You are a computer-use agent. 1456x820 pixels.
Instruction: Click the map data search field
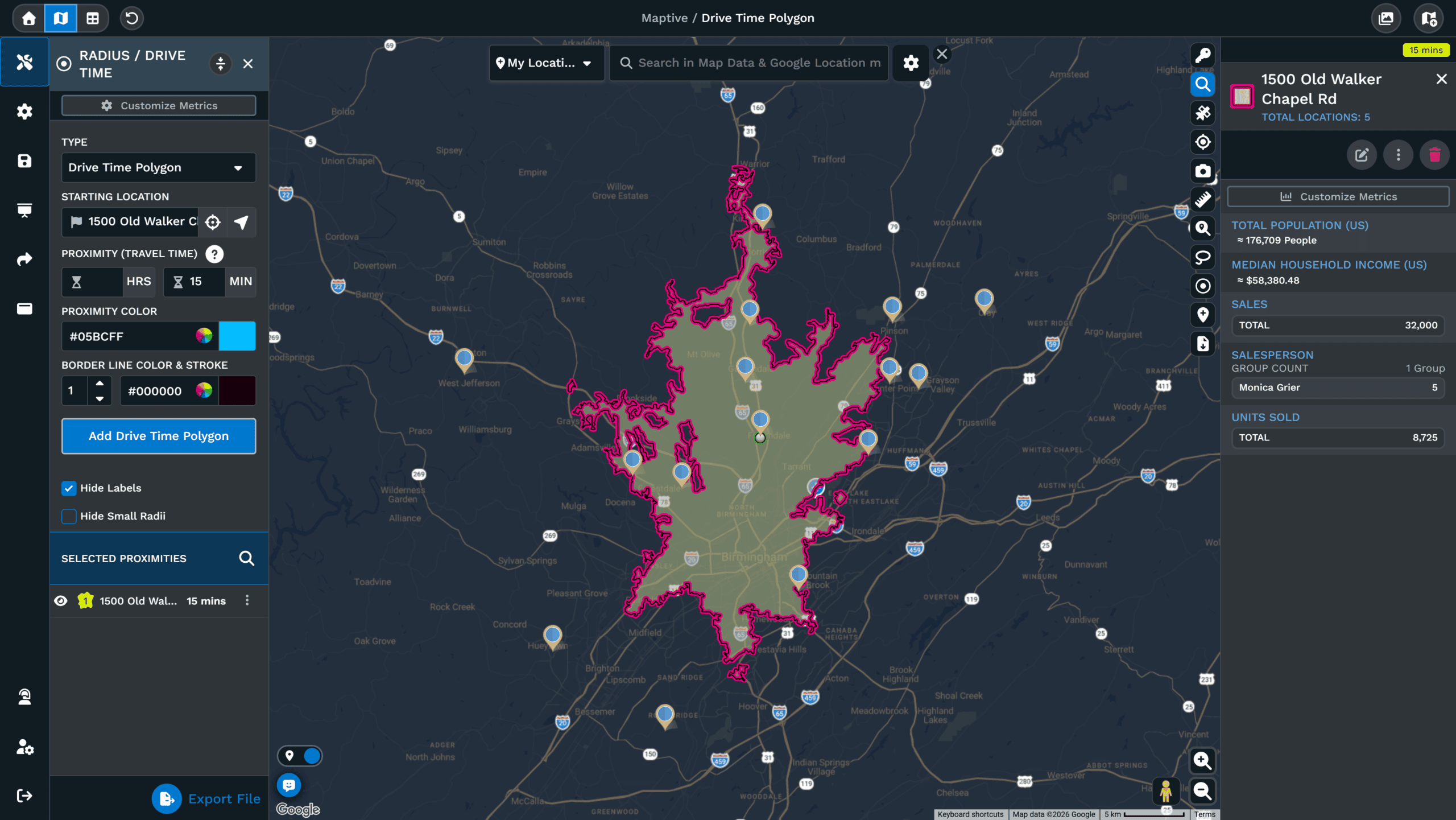[749, 63]
